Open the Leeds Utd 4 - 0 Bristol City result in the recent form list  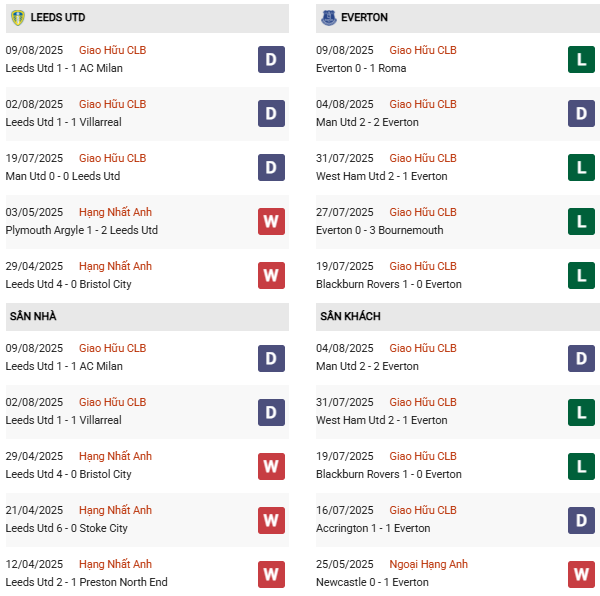(68, 284)
